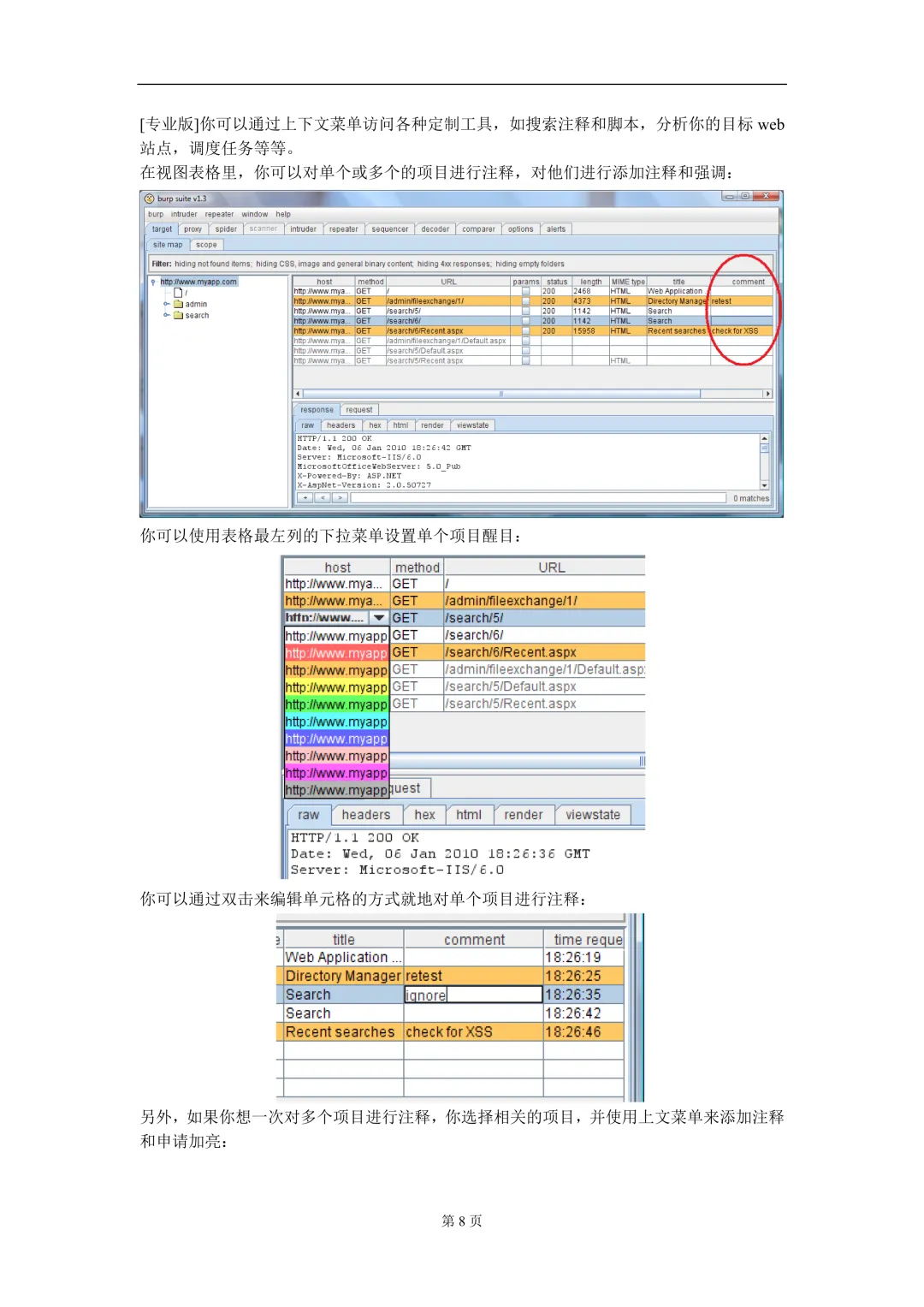Switch to the sequencer tool tab

[x=390, y=229]
